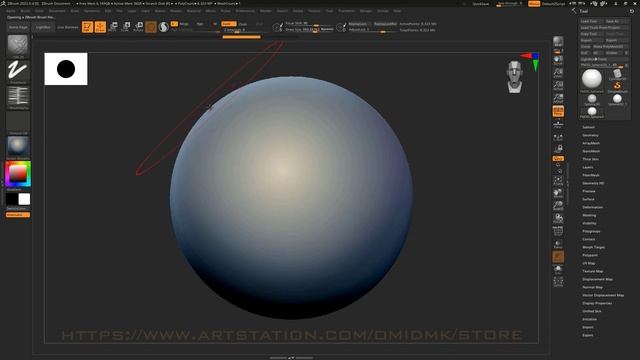
Task: Click the Zoom canvas icon
Action: click(558, 73)
